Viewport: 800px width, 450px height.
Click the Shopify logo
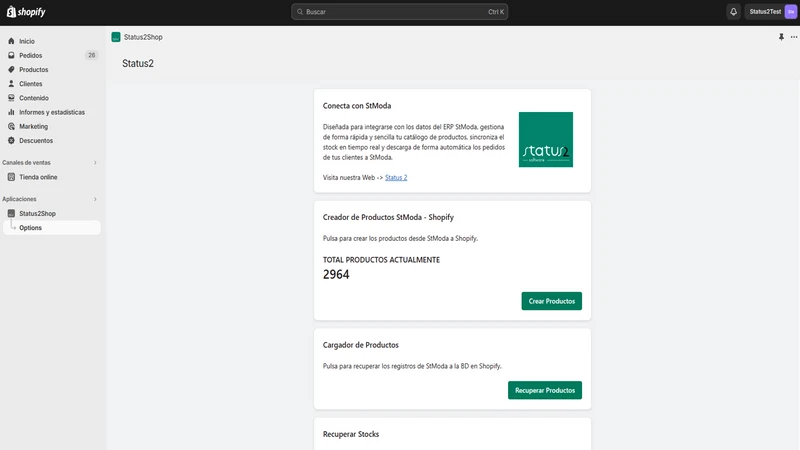click(26, 12)
